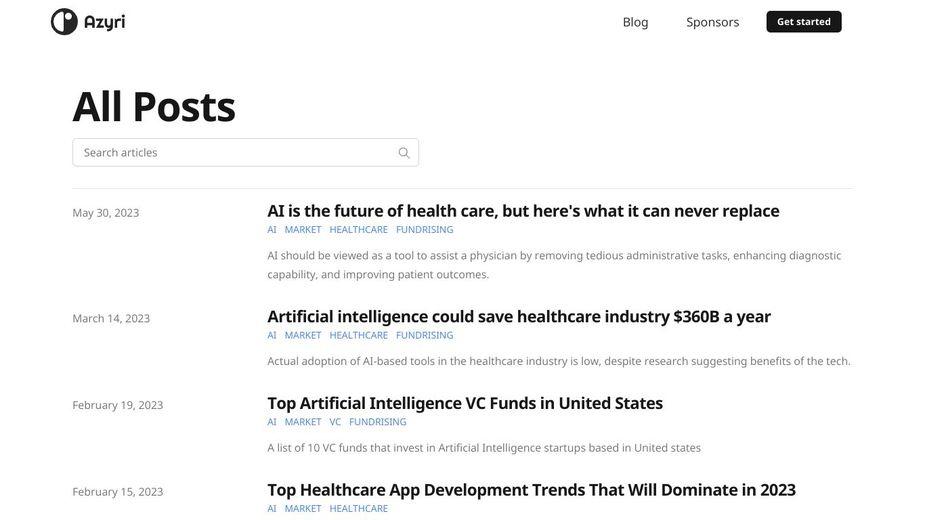925x520 pixels.
Task: Open Top Artificial Intelligence VC Funds post
Action: pyautogui.click(x=465, y=403)
